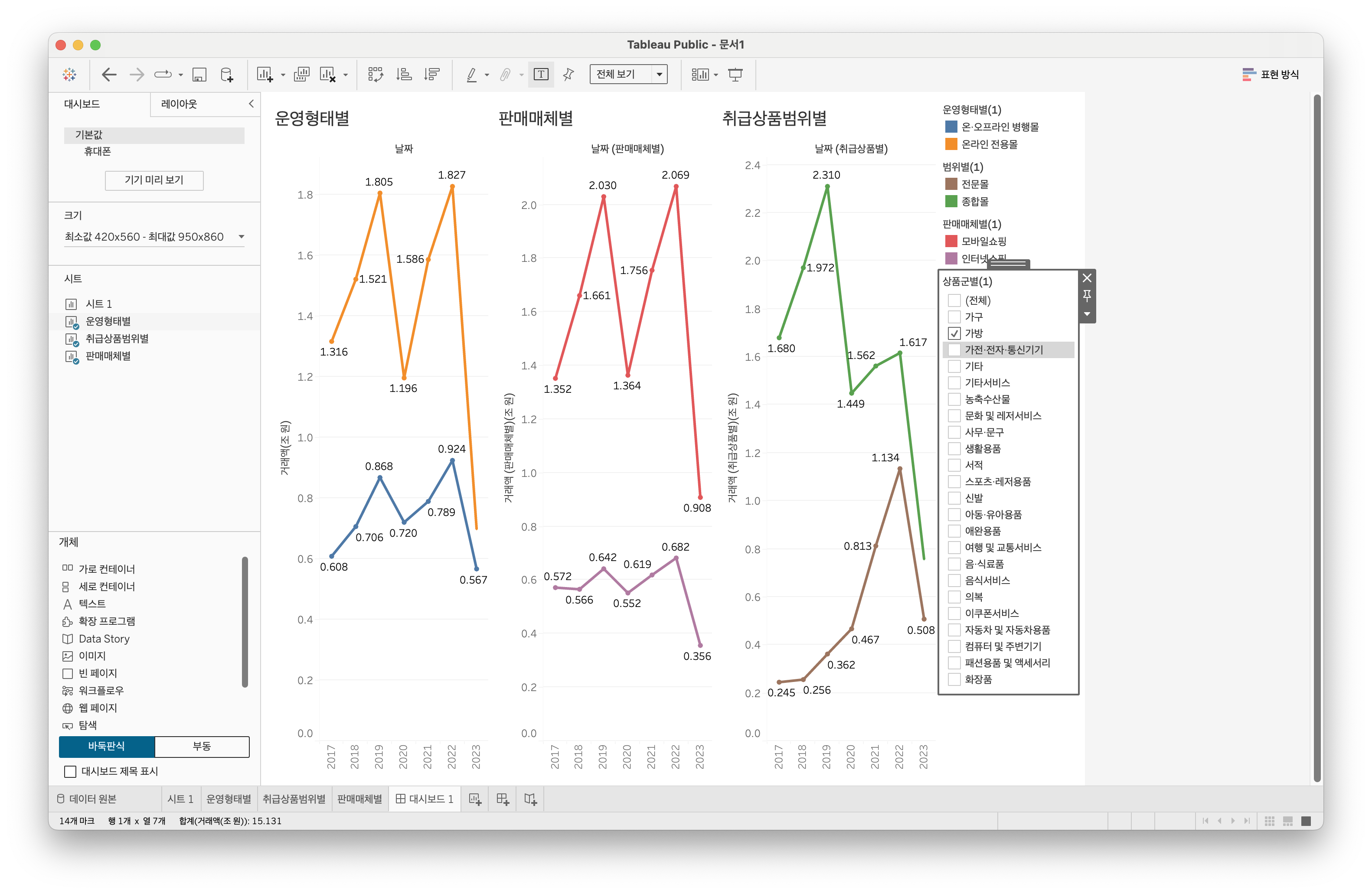
Task: Click the save icon in toolbar
Action: point(199,75)
